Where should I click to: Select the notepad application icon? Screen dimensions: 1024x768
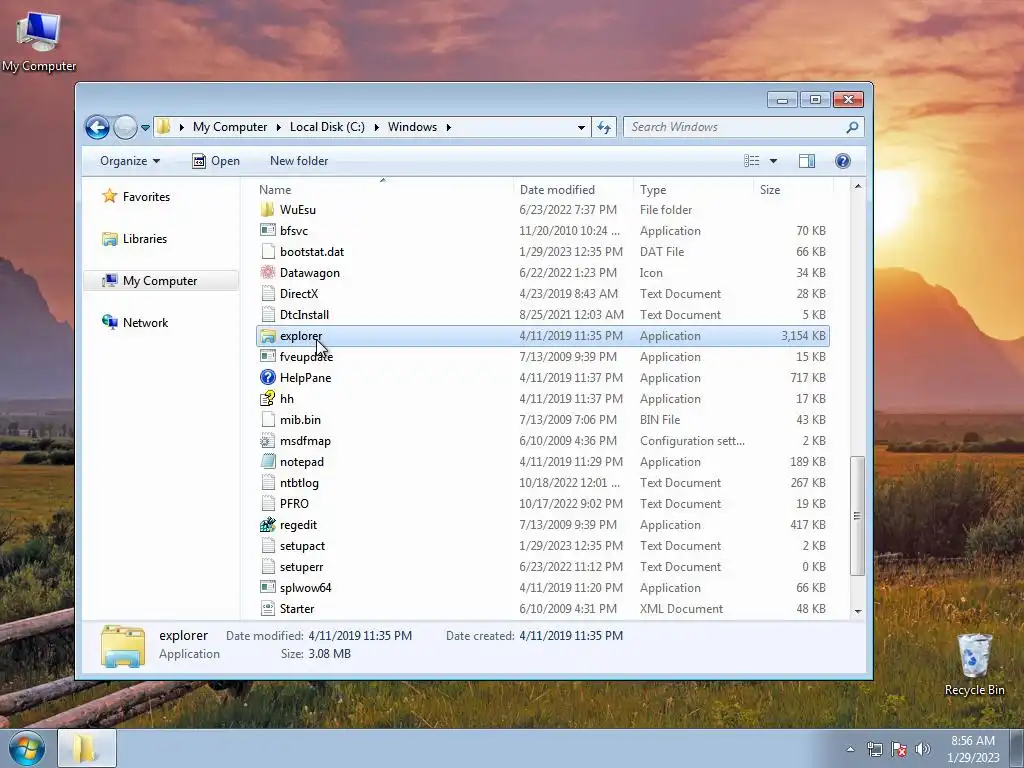click(268, 462)
